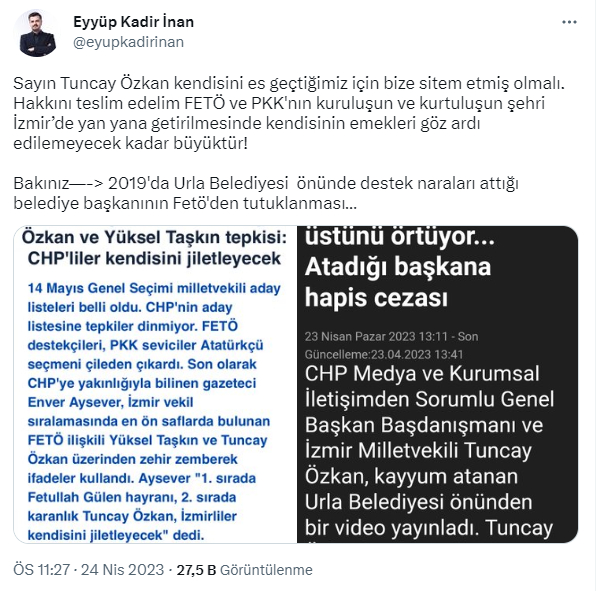
Task: Visit the @eyupkadirinan handle link
Action: pyautogui.click(x=128, y=42)
